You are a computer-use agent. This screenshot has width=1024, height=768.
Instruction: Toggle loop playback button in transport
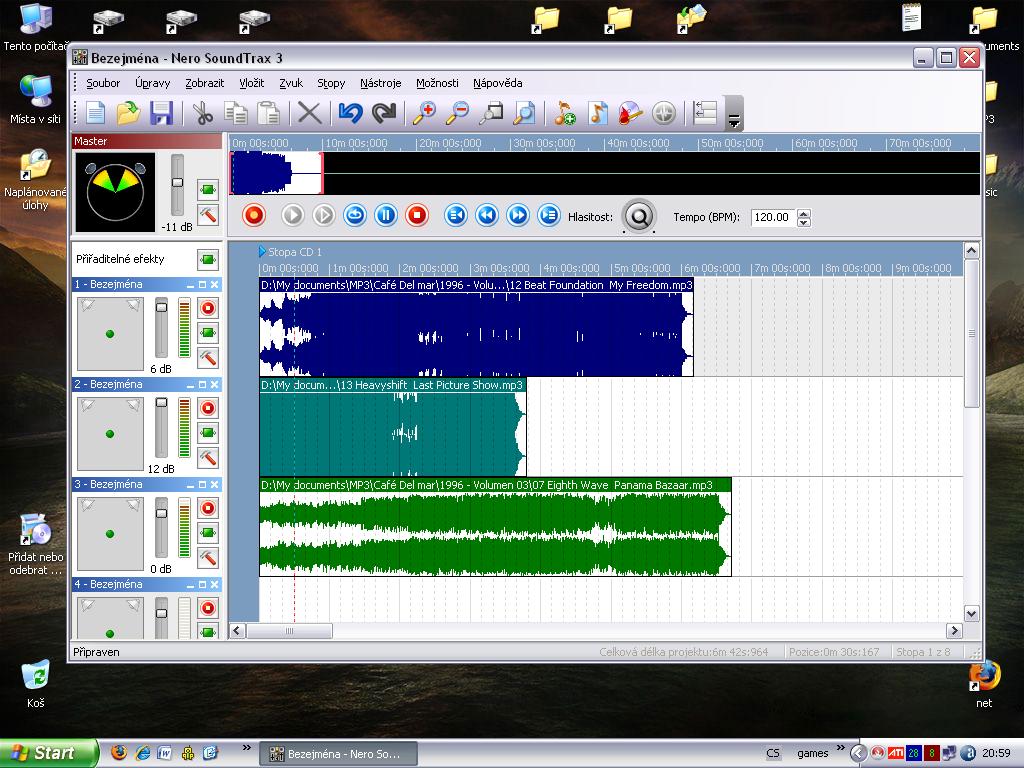point(355,215)
